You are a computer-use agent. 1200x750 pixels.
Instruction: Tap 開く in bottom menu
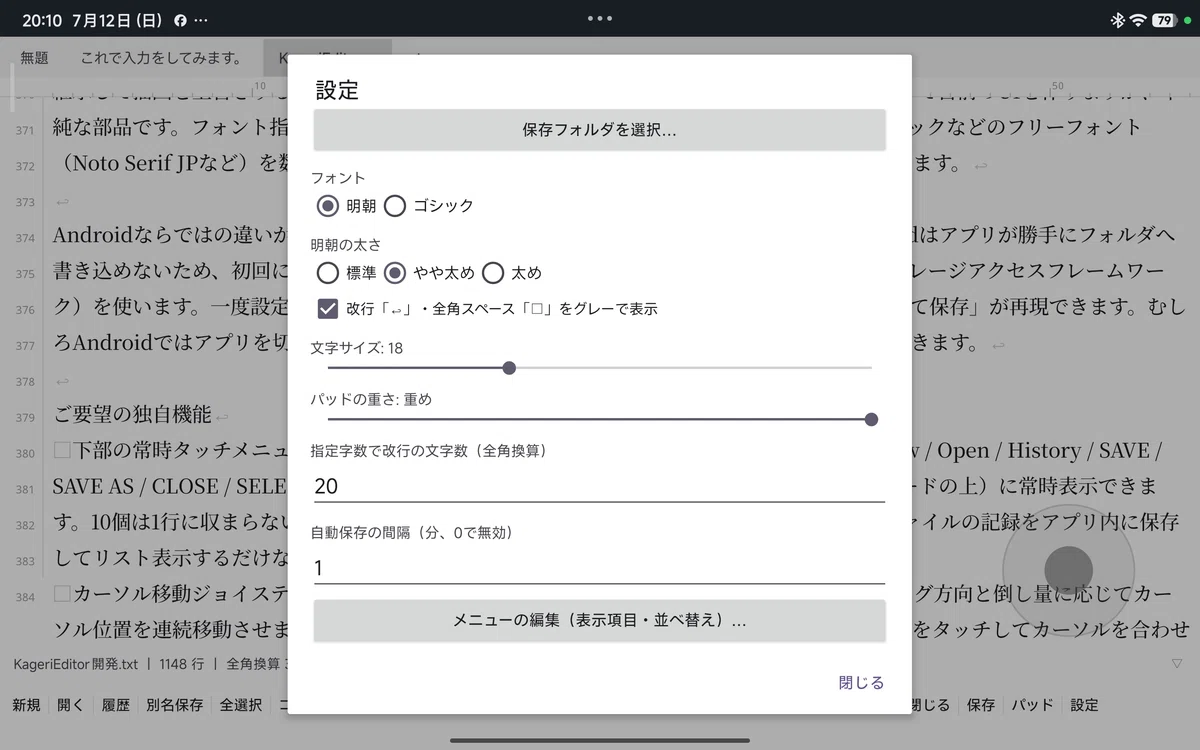tap(71, 705)
